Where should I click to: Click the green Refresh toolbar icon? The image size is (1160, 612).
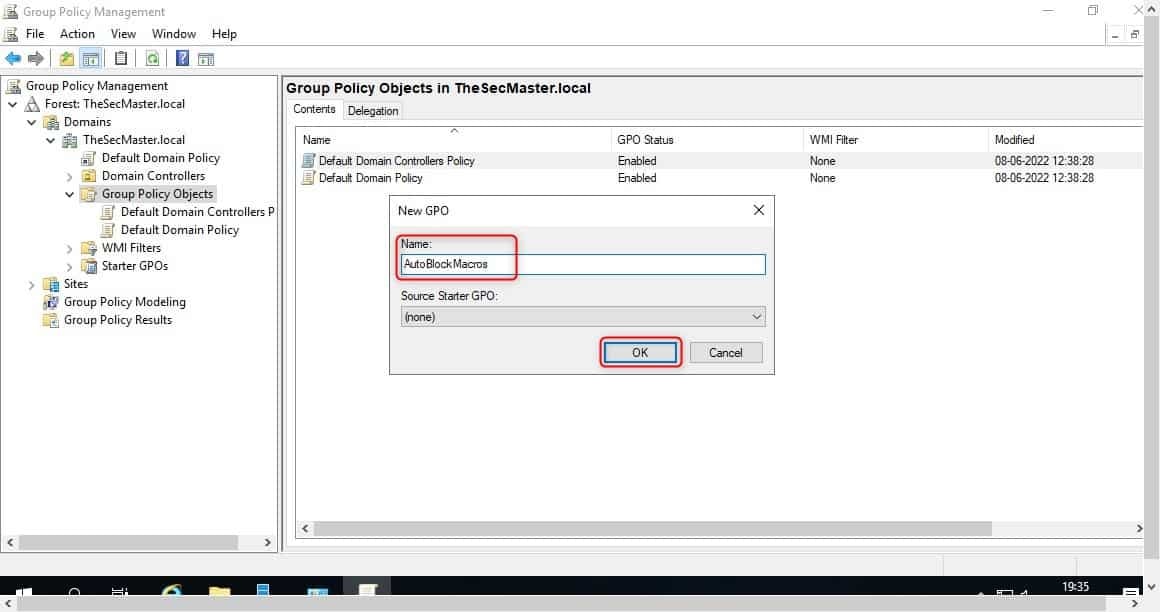[152, 58]
